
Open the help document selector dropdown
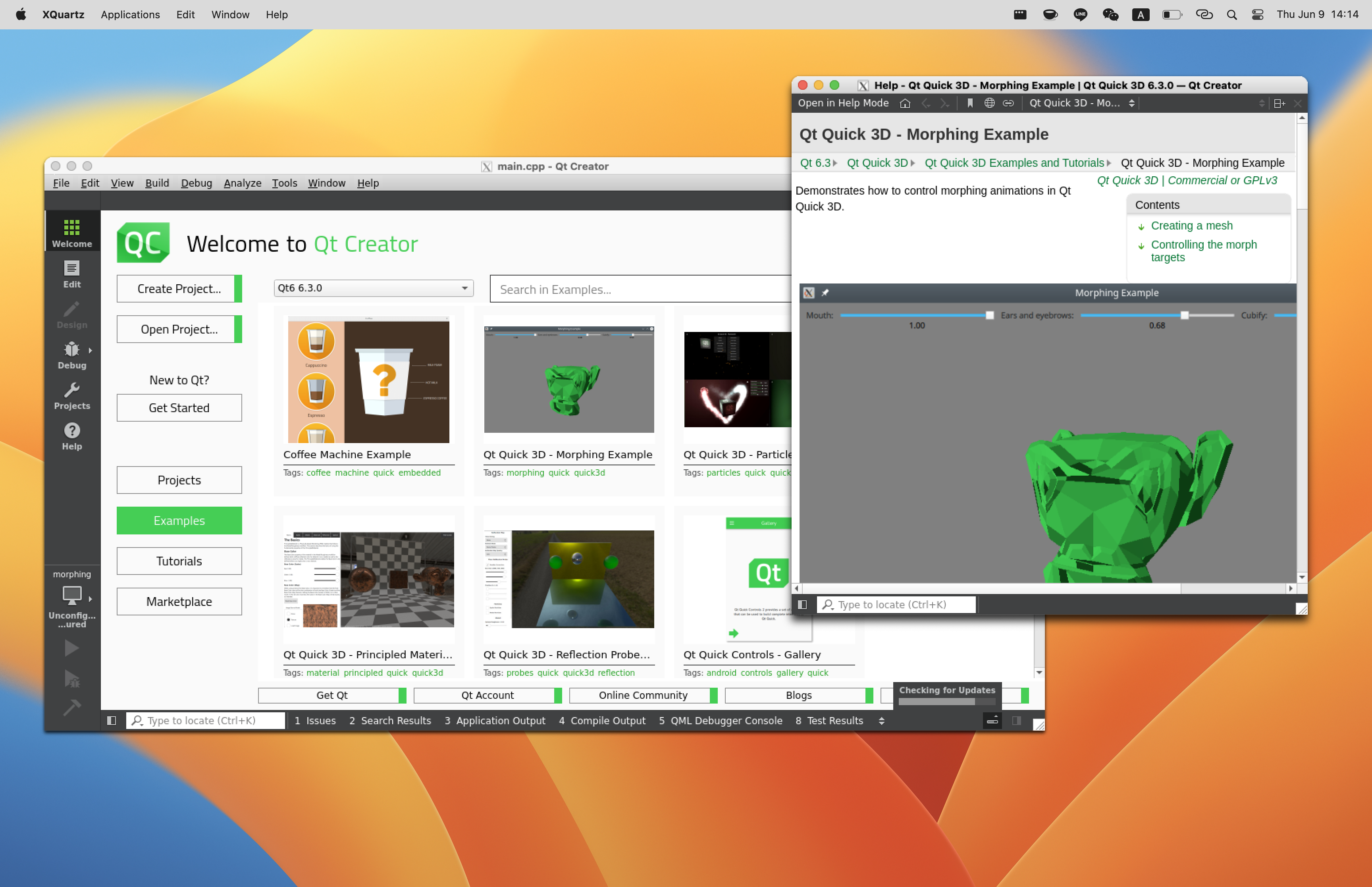tap(1081, 103)
